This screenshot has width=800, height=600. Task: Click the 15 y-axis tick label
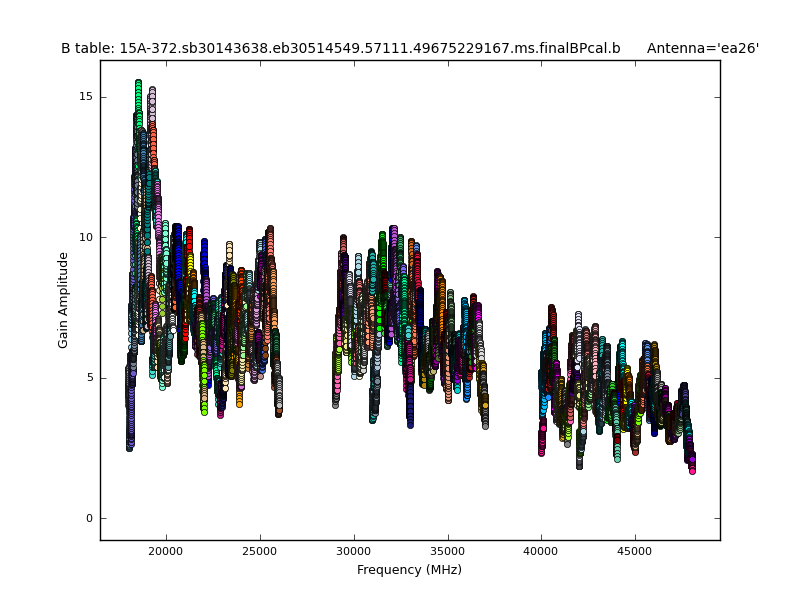86,97
